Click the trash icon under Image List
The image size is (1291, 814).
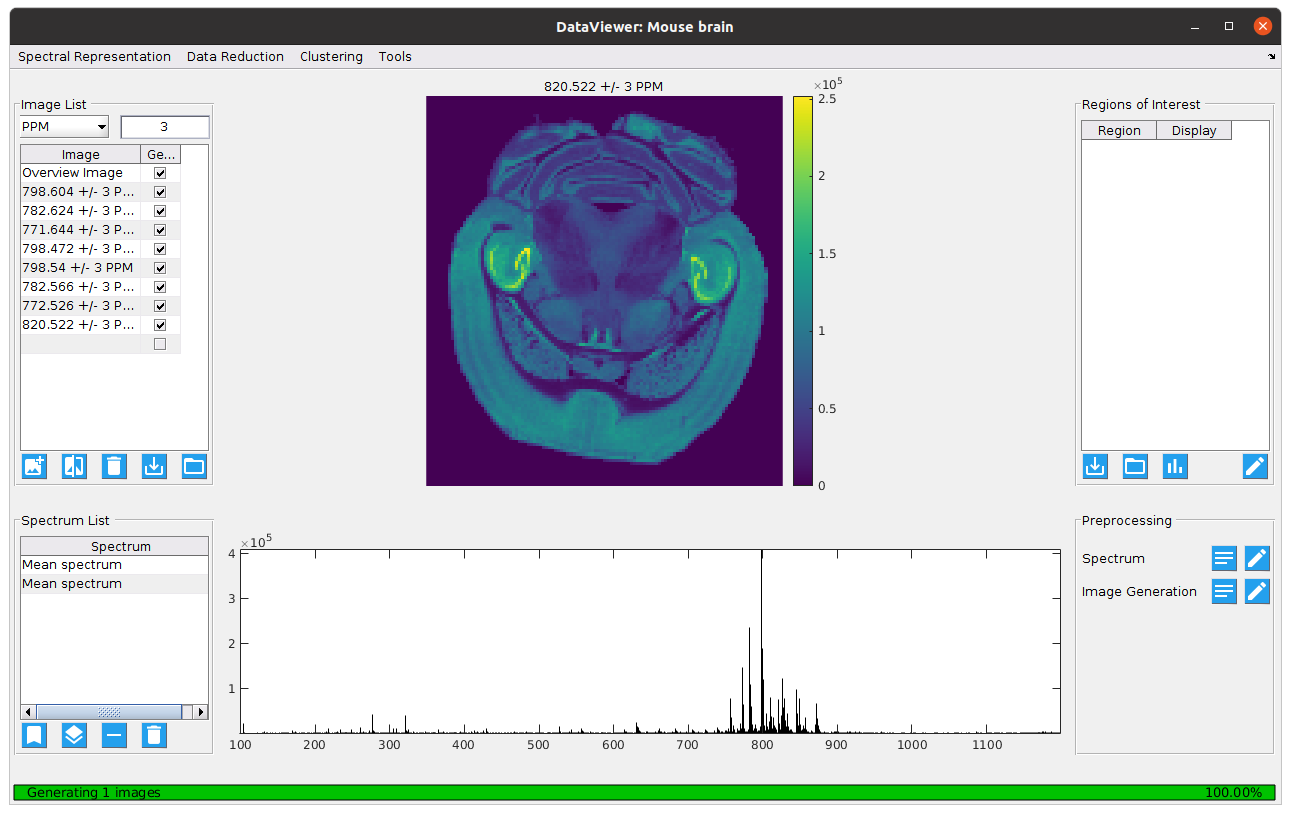pos(114,466)
